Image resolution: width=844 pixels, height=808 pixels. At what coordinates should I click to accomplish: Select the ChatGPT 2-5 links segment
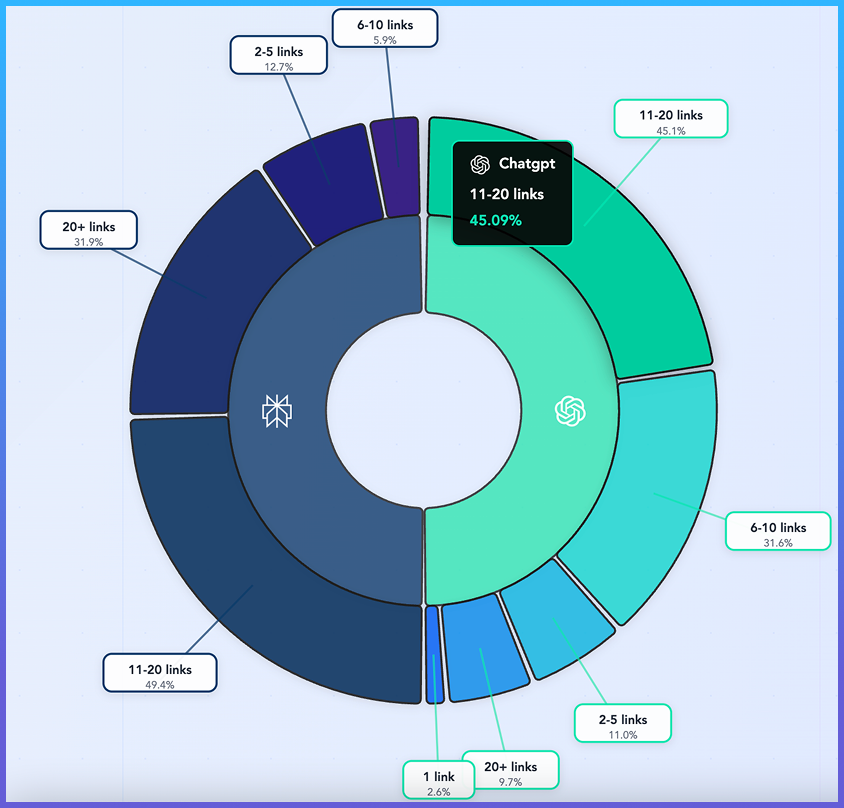557,619
